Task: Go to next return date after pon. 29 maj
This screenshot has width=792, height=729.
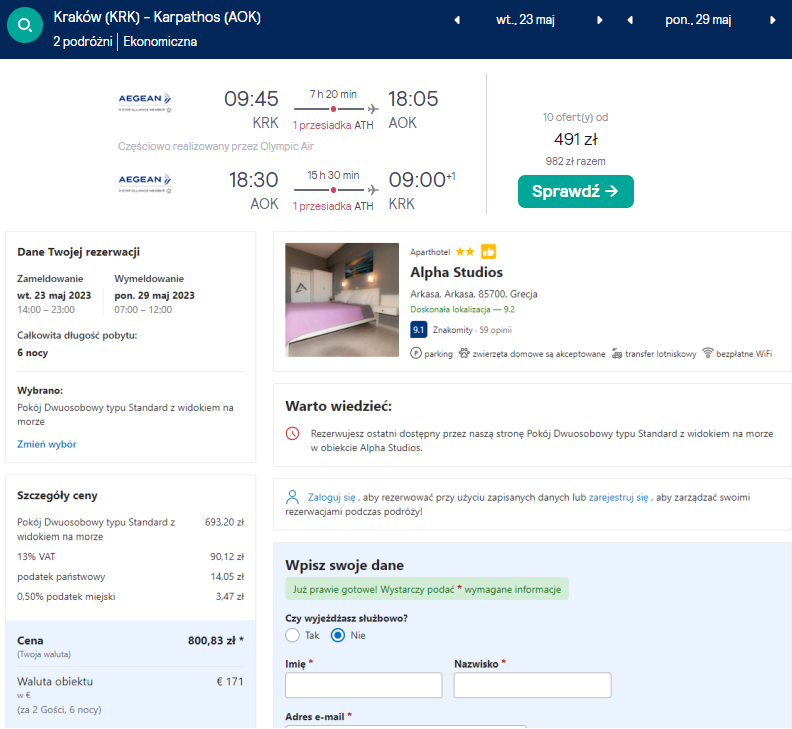Action: click(x=772, y=20)
